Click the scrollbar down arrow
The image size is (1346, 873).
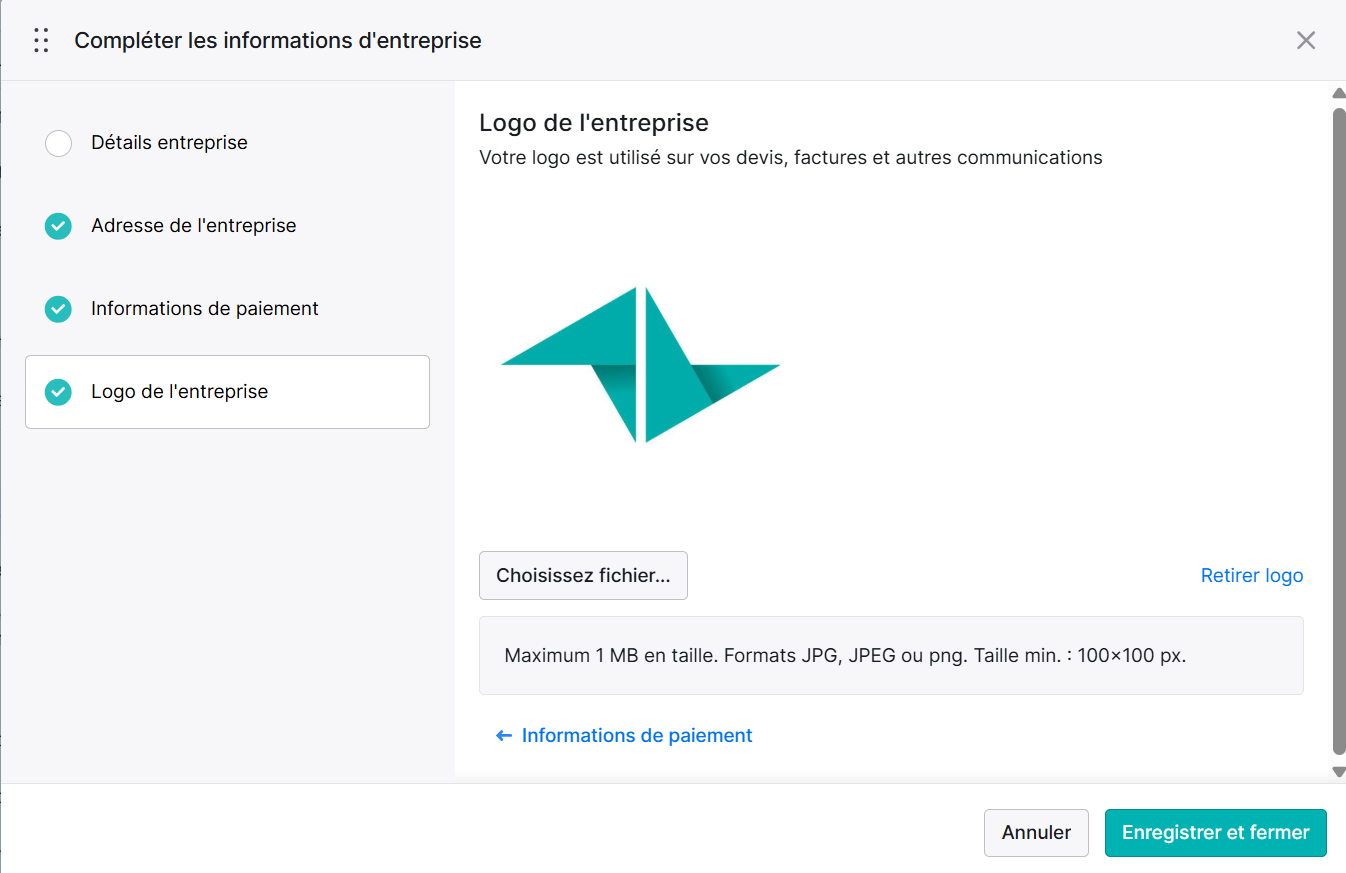pos(1339,771)
